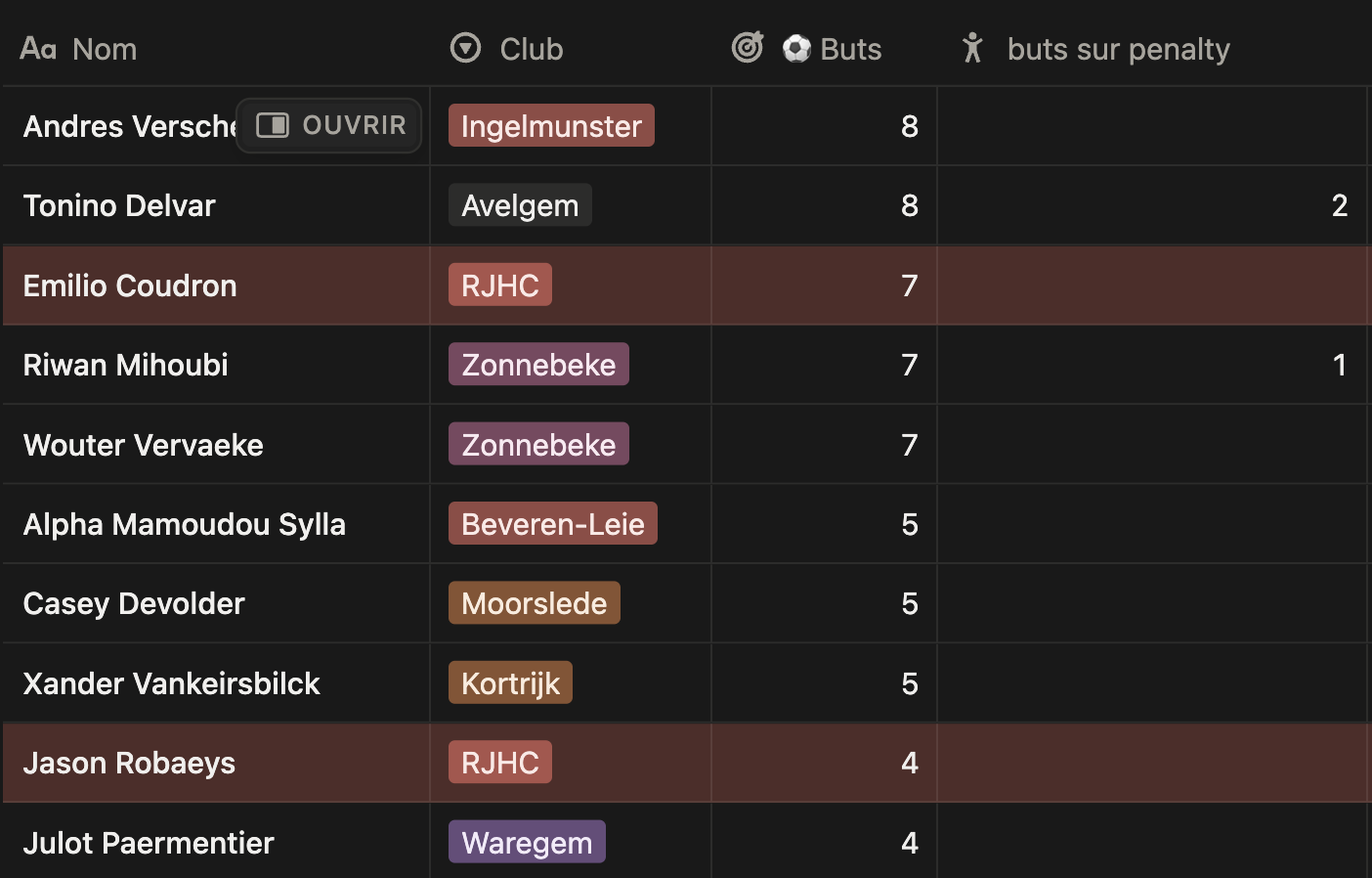Click the Tonino Delvar name cell
The height and width of the screenshot is (878, 1372).
pyautogui.click(x=119, y=205)
